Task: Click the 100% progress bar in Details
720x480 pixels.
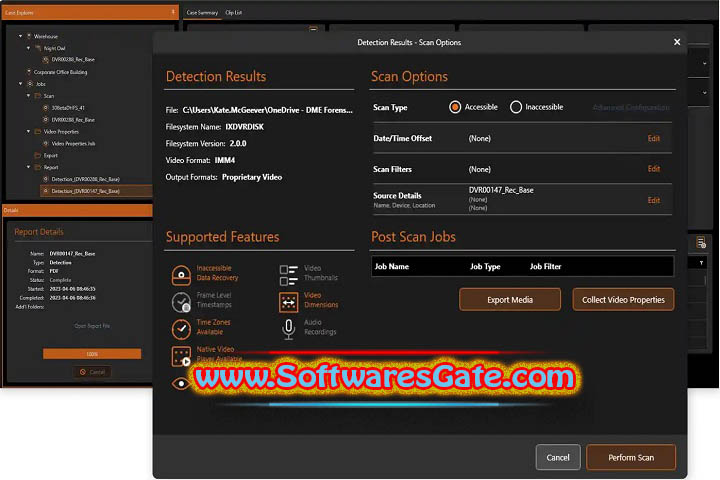Action: pos(92,354)
